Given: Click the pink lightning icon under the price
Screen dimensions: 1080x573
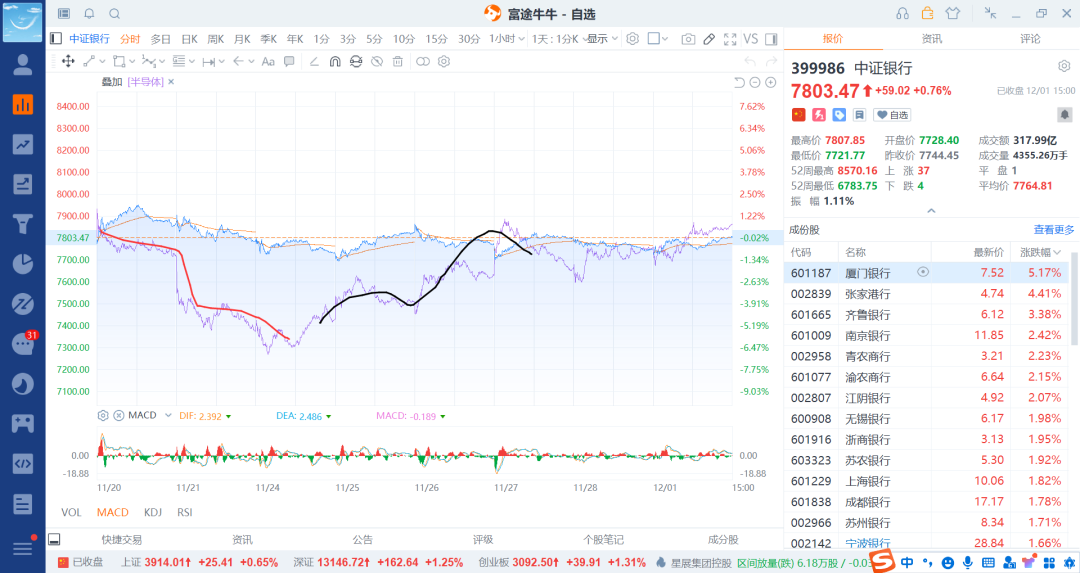Looking at the screenshot, I should coord(819,115).
